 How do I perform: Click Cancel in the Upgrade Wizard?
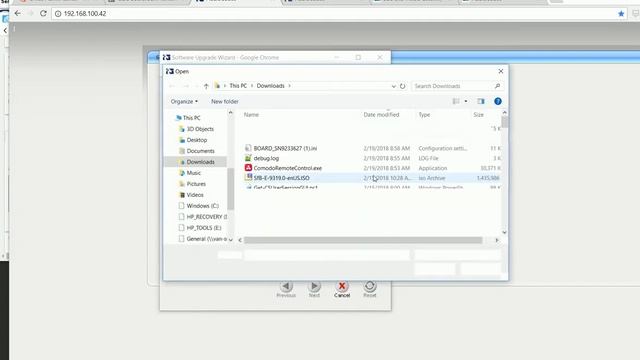(x=342, y=289)
